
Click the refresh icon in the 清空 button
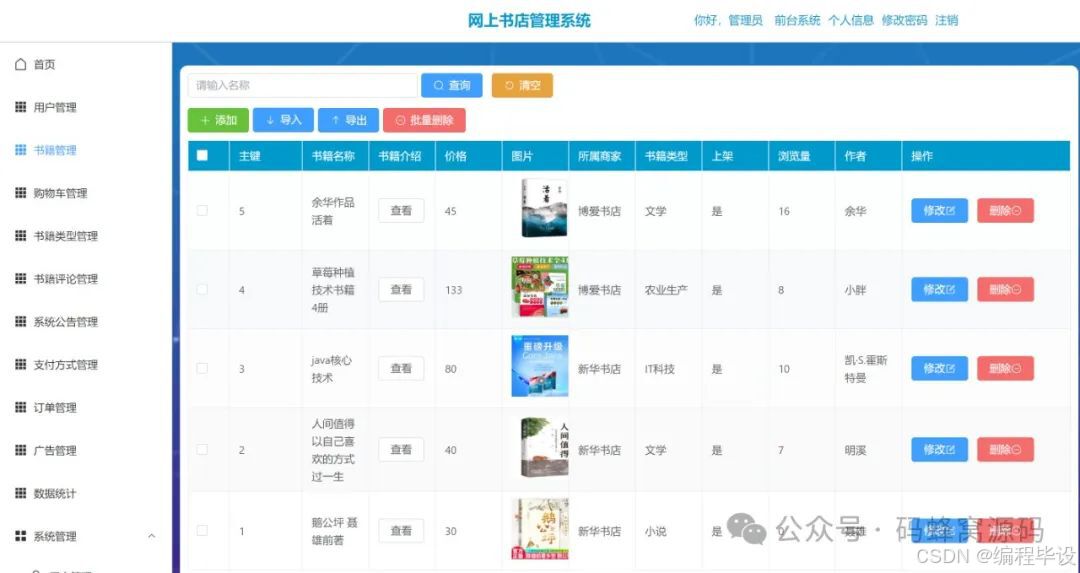[509, 85]
